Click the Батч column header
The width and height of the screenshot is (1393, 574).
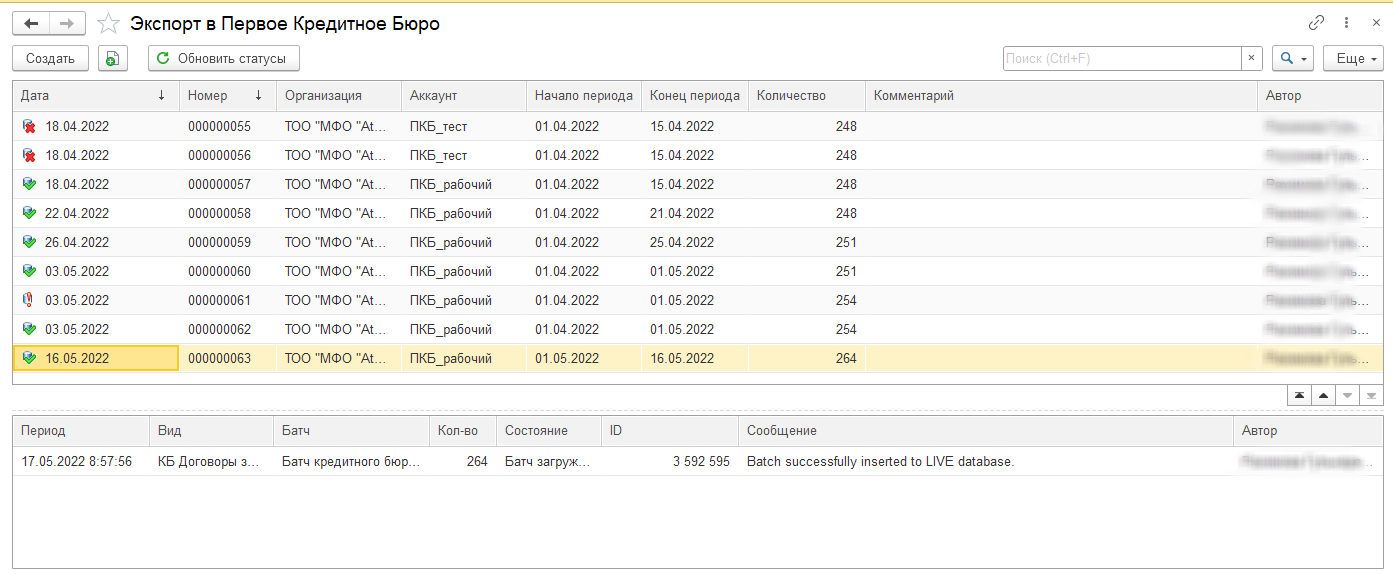(x=351, y=431)
